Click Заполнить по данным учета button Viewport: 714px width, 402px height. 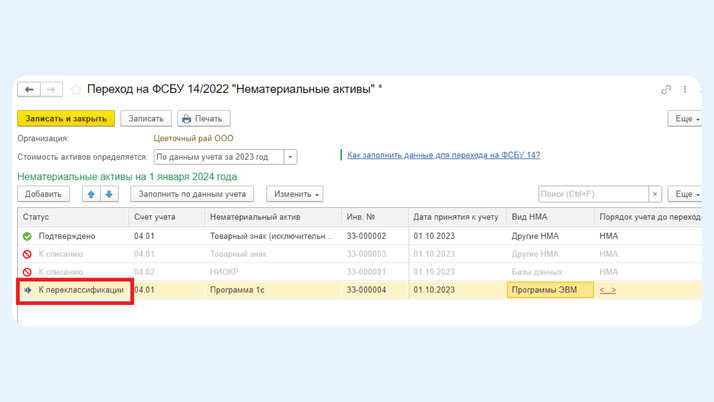(x=192, y=194)
